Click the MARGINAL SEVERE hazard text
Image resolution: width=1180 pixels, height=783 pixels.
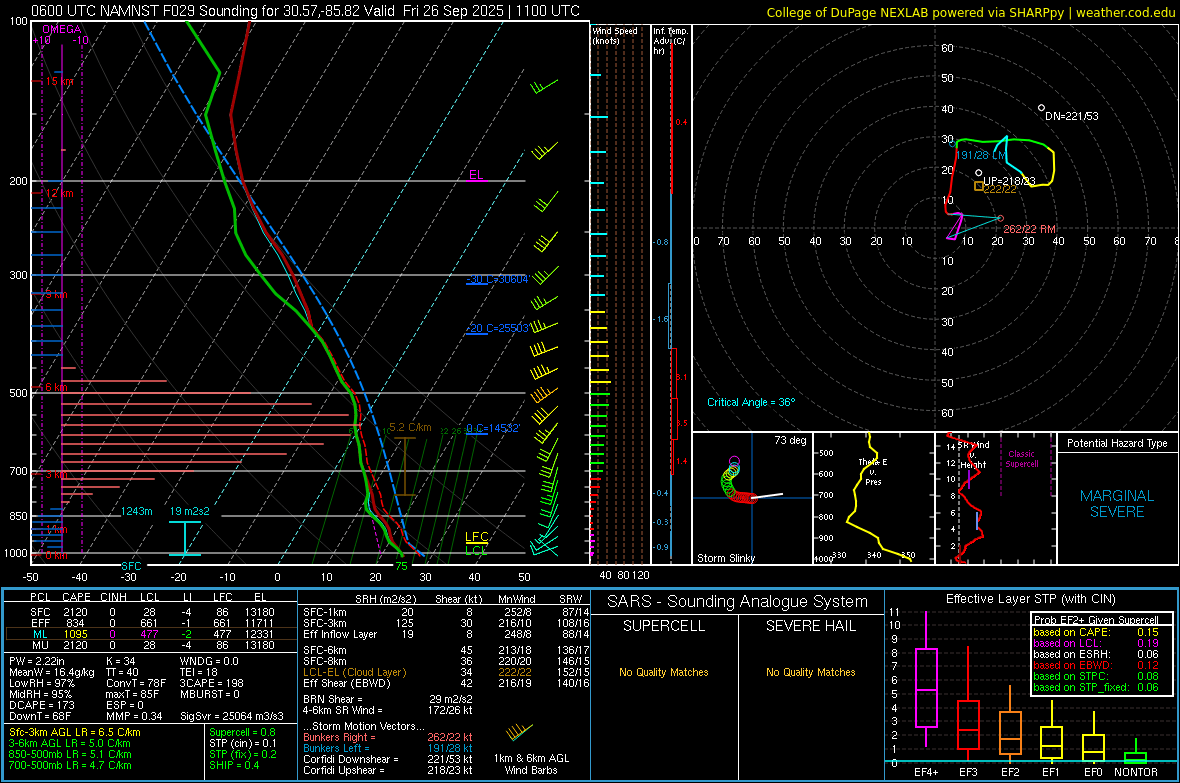pos(1117,504)
